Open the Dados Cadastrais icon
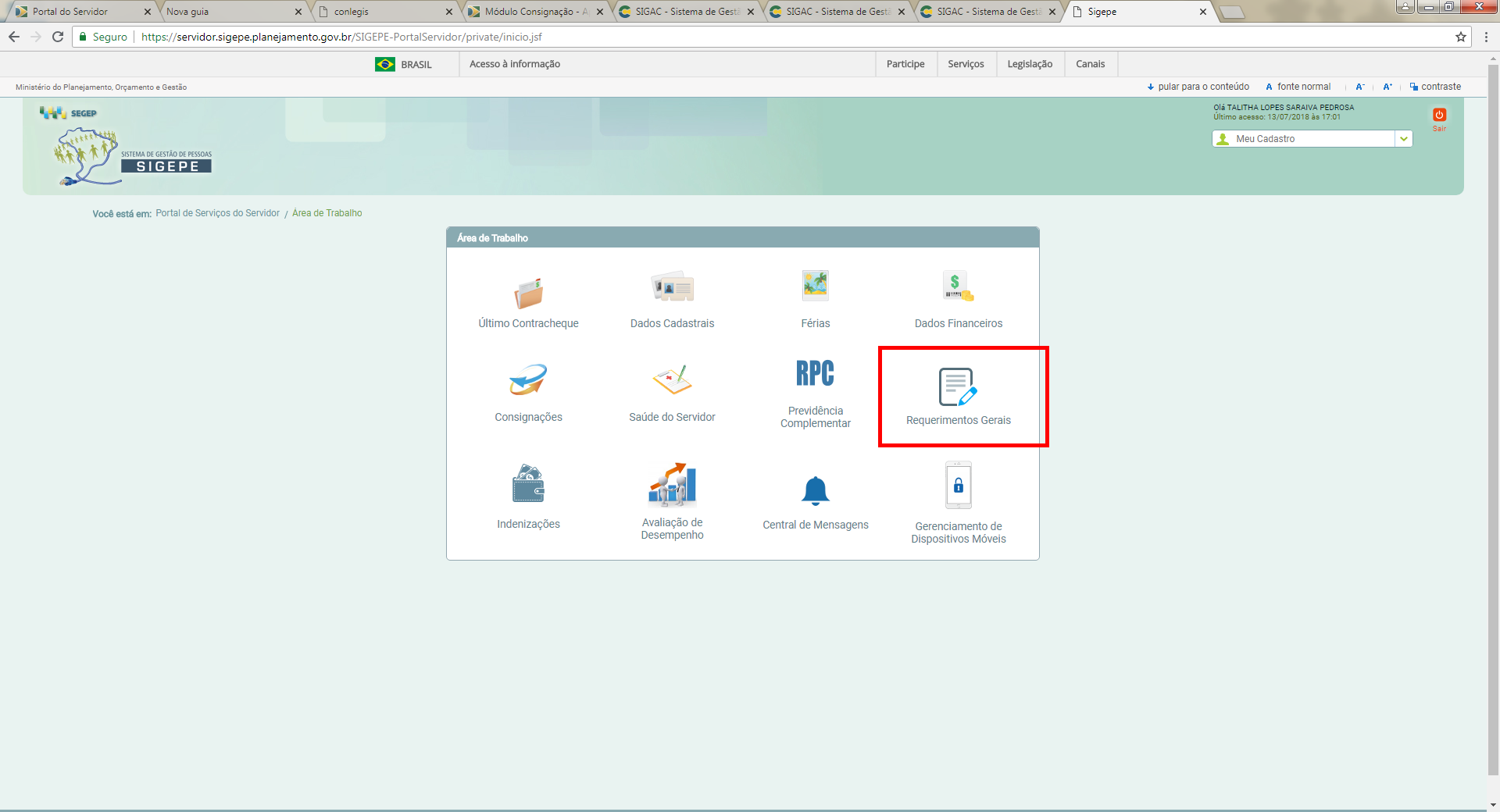1500x812 pixels. click(672, 287)
